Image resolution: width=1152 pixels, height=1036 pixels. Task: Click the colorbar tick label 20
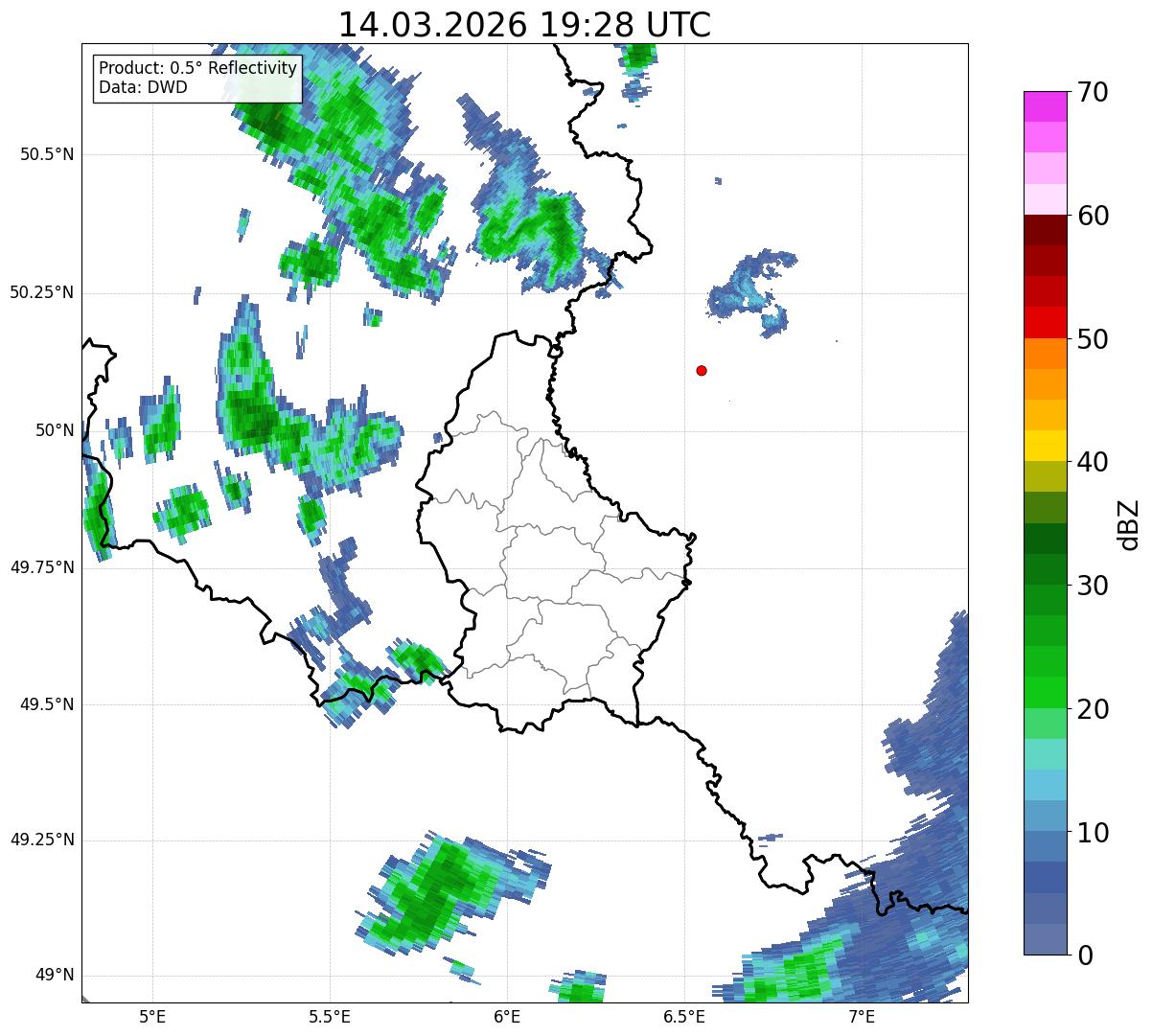[1093, 709]
